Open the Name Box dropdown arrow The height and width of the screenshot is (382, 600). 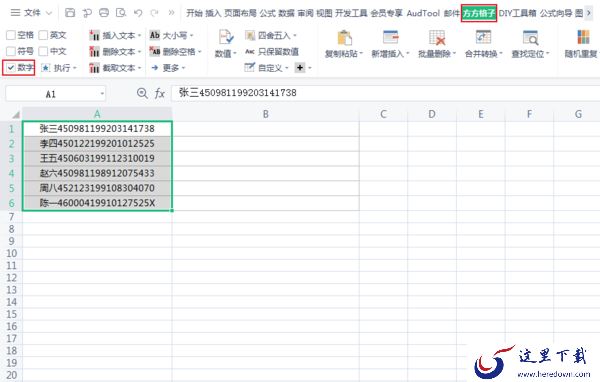pyautogui.click(x=102, y=93)
